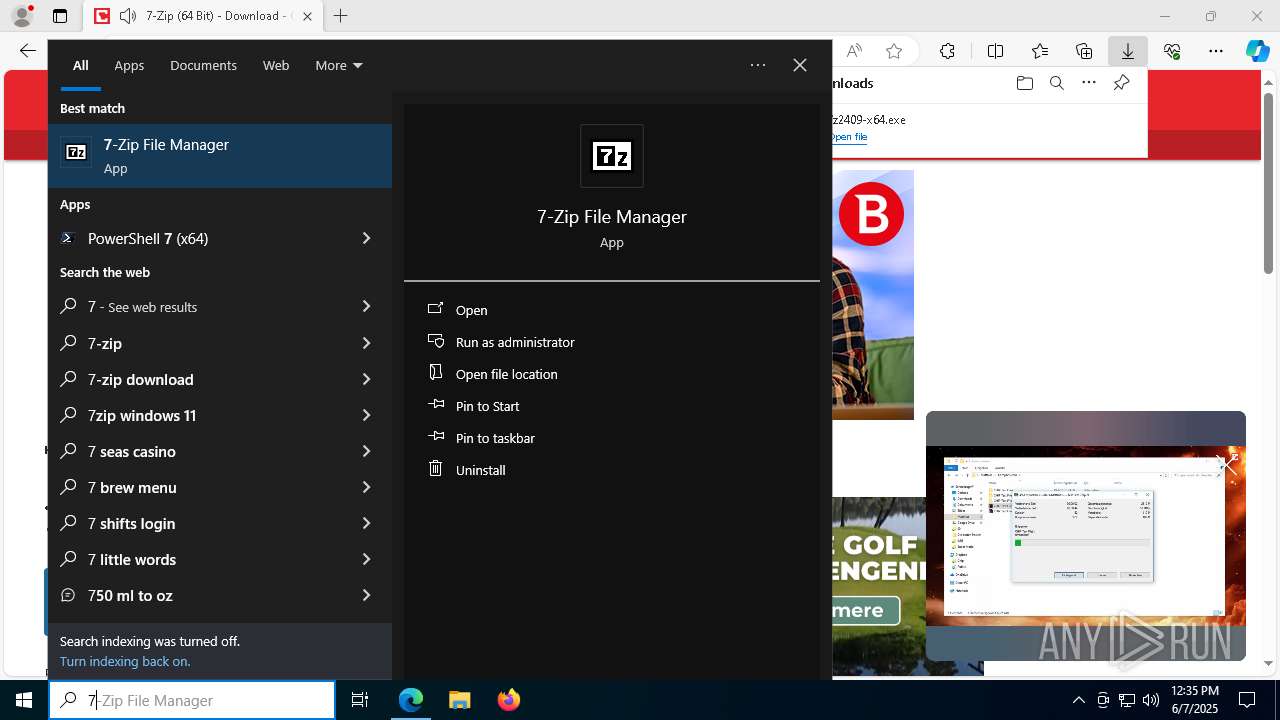Open Edge Browser essentials heart icon
The width and height of the screenshot is (1280, 720).
(x=1172, y=51)
